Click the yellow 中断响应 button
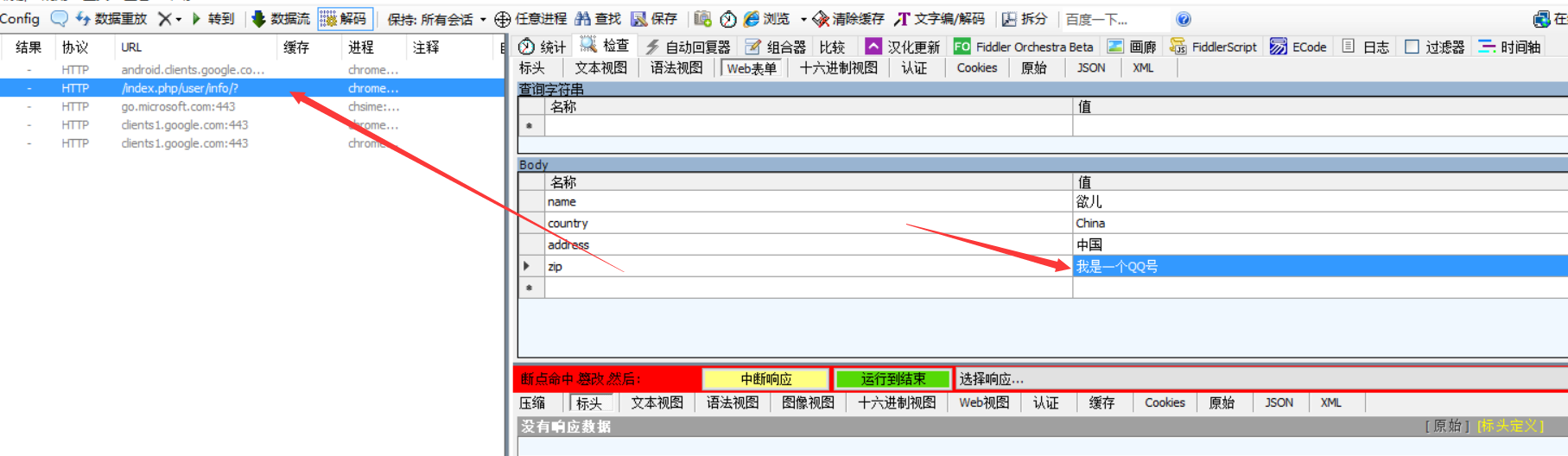 [x=766, y=379]
